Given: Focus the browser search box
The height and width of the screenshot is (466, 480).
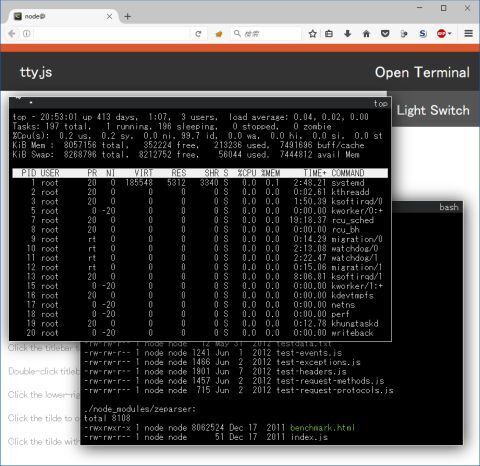Looking at the screenshot, I should pos(266,34).
